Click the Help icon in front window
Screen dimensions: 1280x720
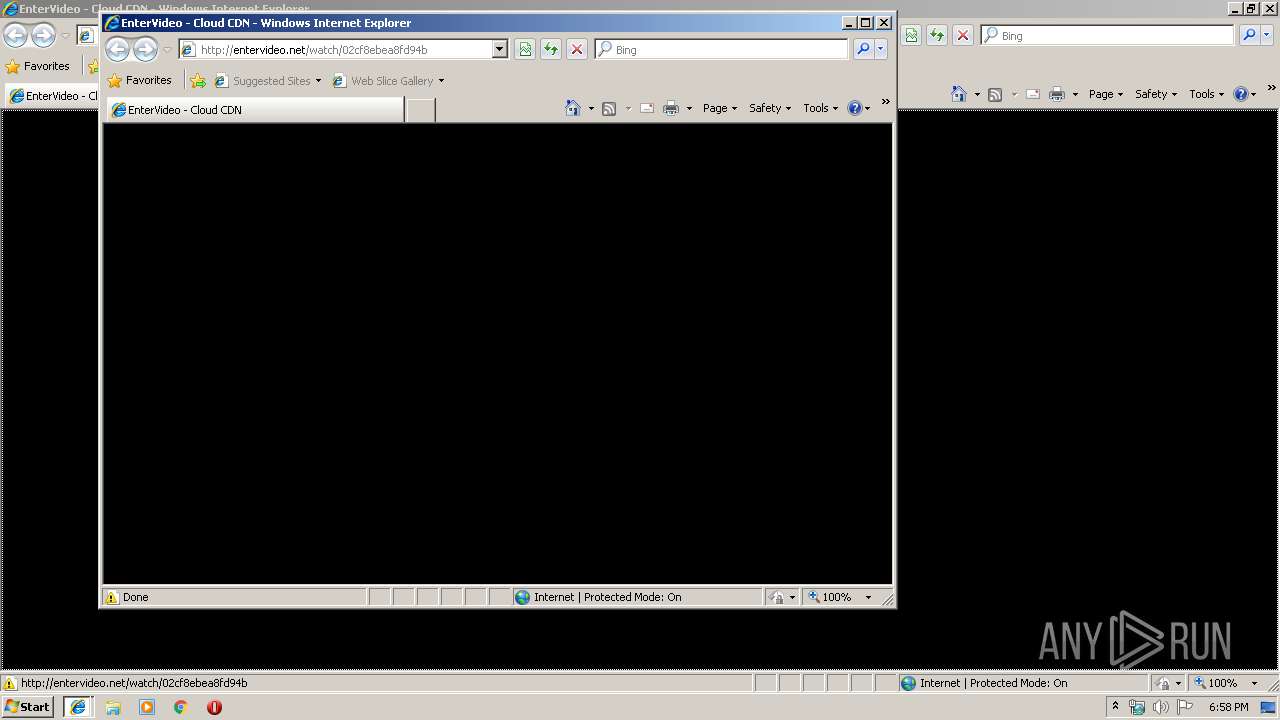pyautogui.click(x=855, y=108)
